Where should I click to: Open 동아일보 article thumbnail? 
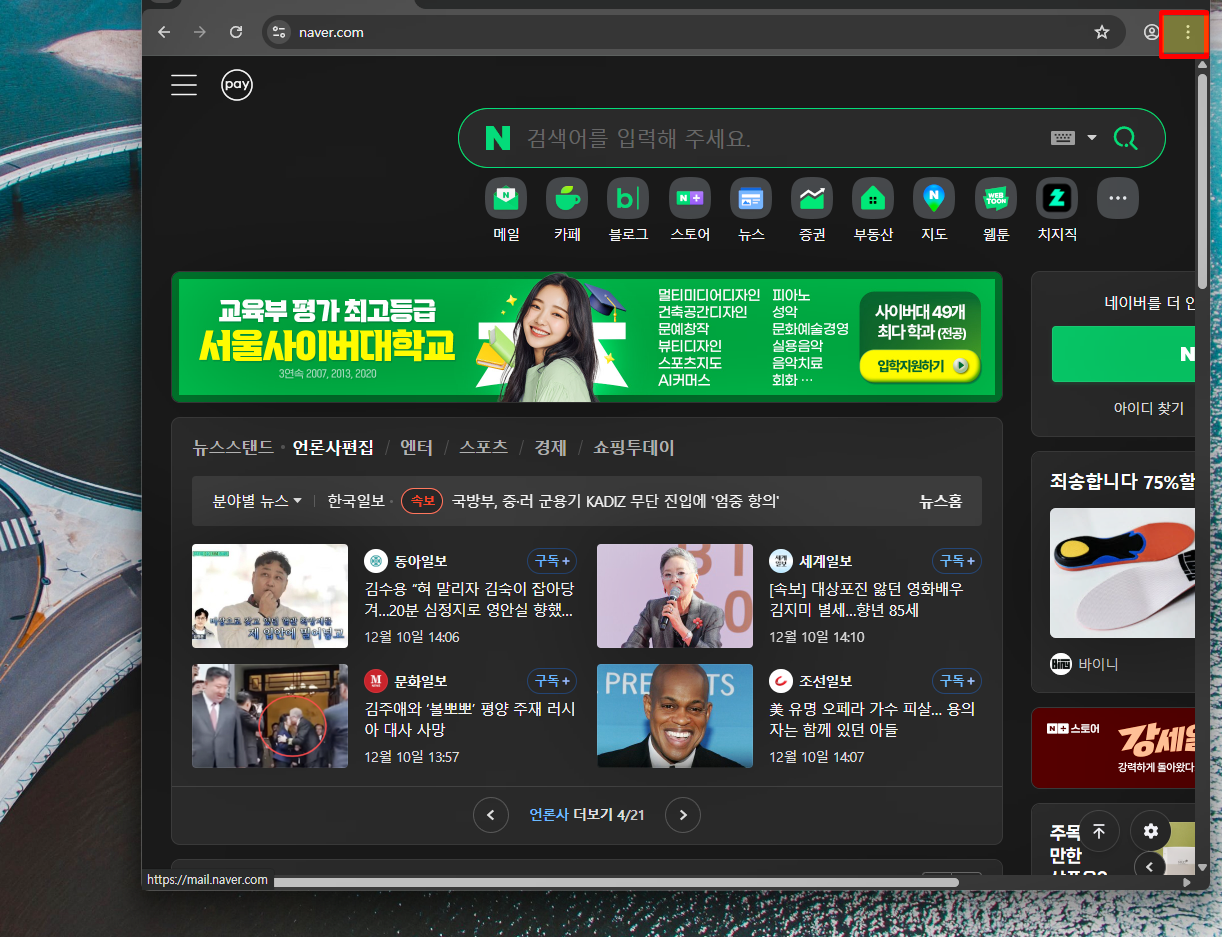pyautogui.click(x=270, y=596)
